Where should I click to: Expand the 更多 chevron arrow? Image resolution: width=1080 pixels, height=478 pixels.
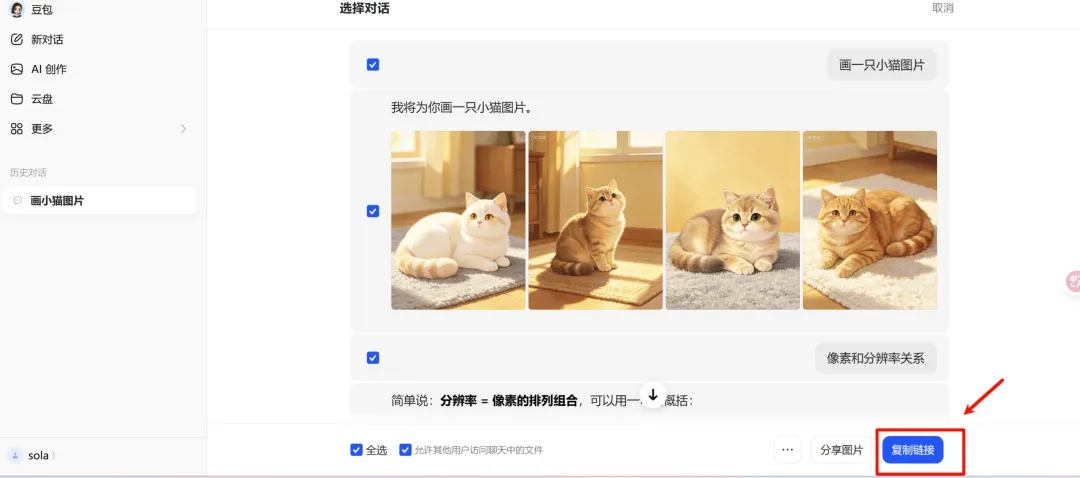(183, 129)
